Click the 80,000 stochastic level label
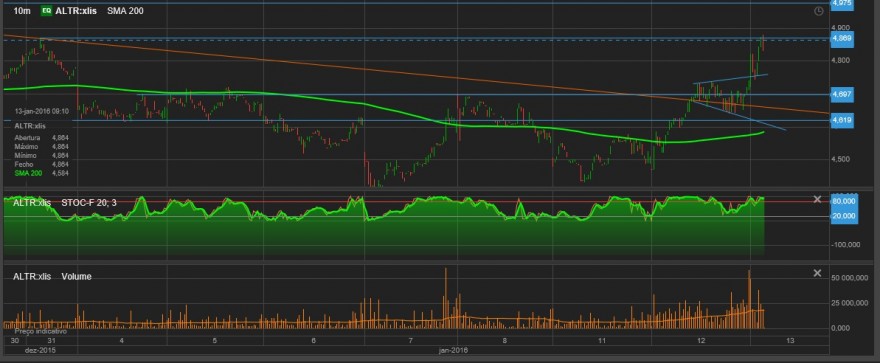880x363 pixels. [844, 201]
